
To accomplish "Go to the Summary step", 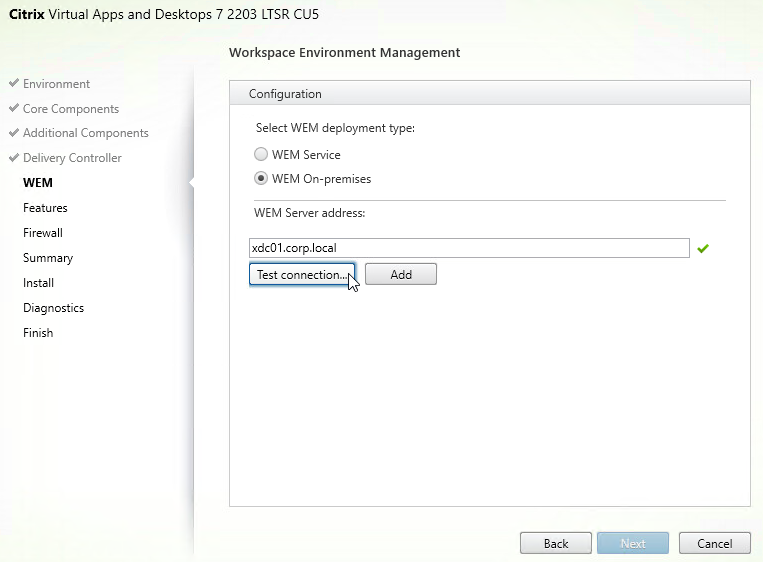I will (48, 258).
